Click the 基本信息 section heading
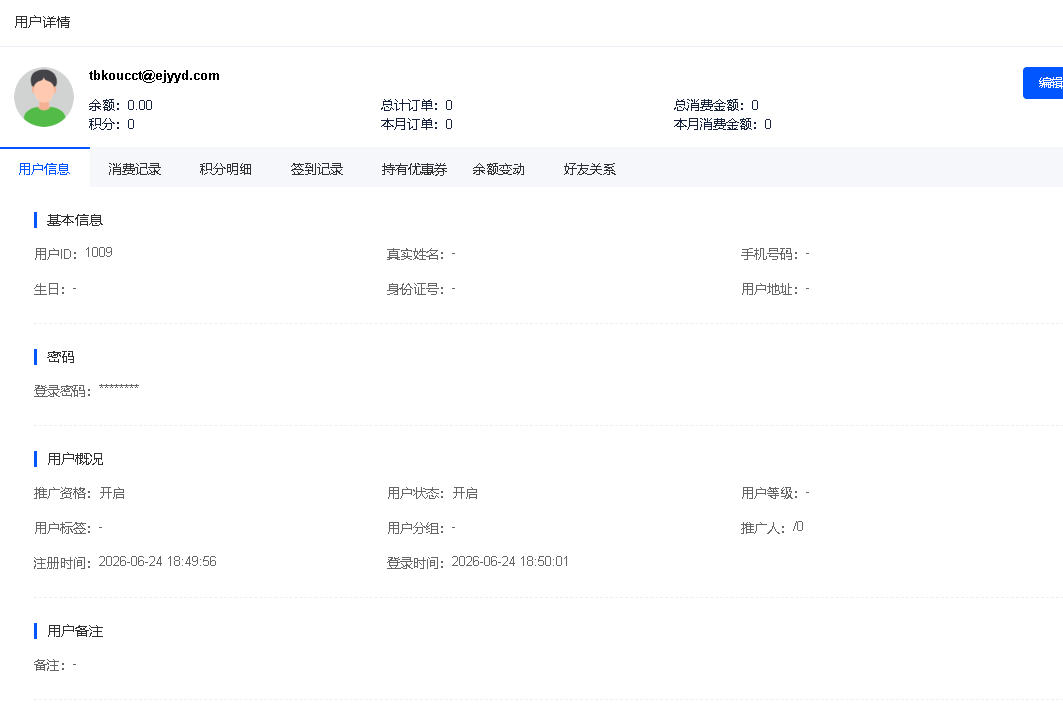 pyautogui.click(x=75, y=220)
